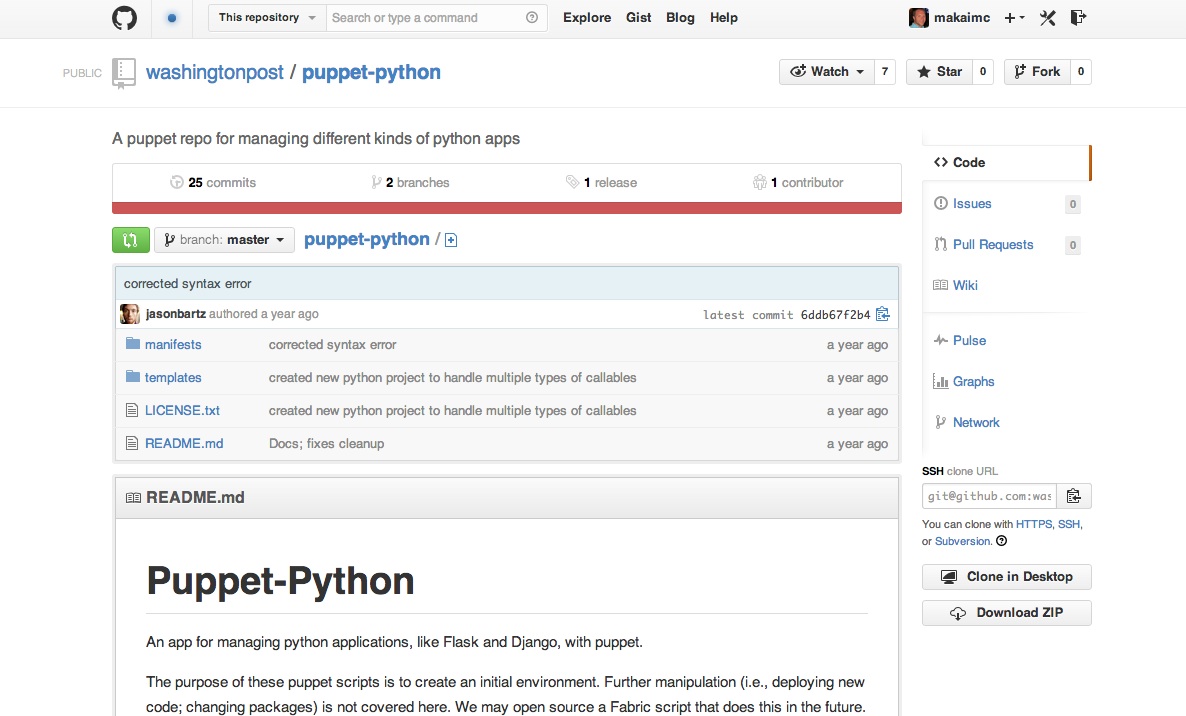Open account settings tools icon

pyautogui.click(x=1048, y=17)
